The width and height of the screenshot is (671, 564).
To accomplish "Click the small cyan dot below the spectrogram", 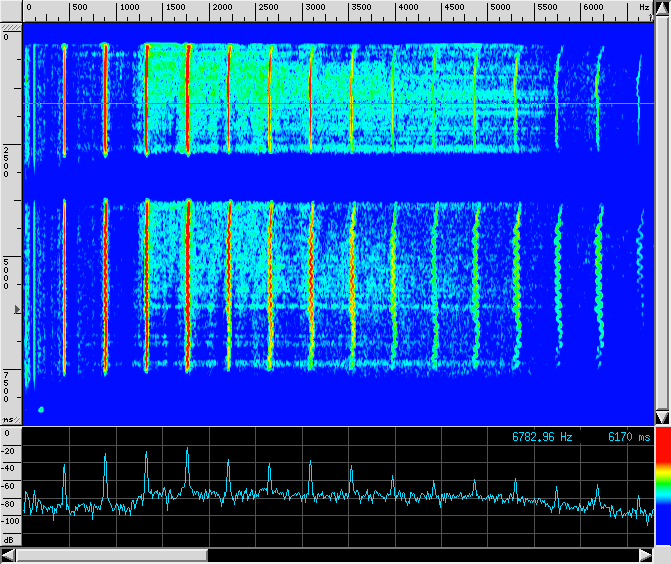I will click(x=41, y=409).
